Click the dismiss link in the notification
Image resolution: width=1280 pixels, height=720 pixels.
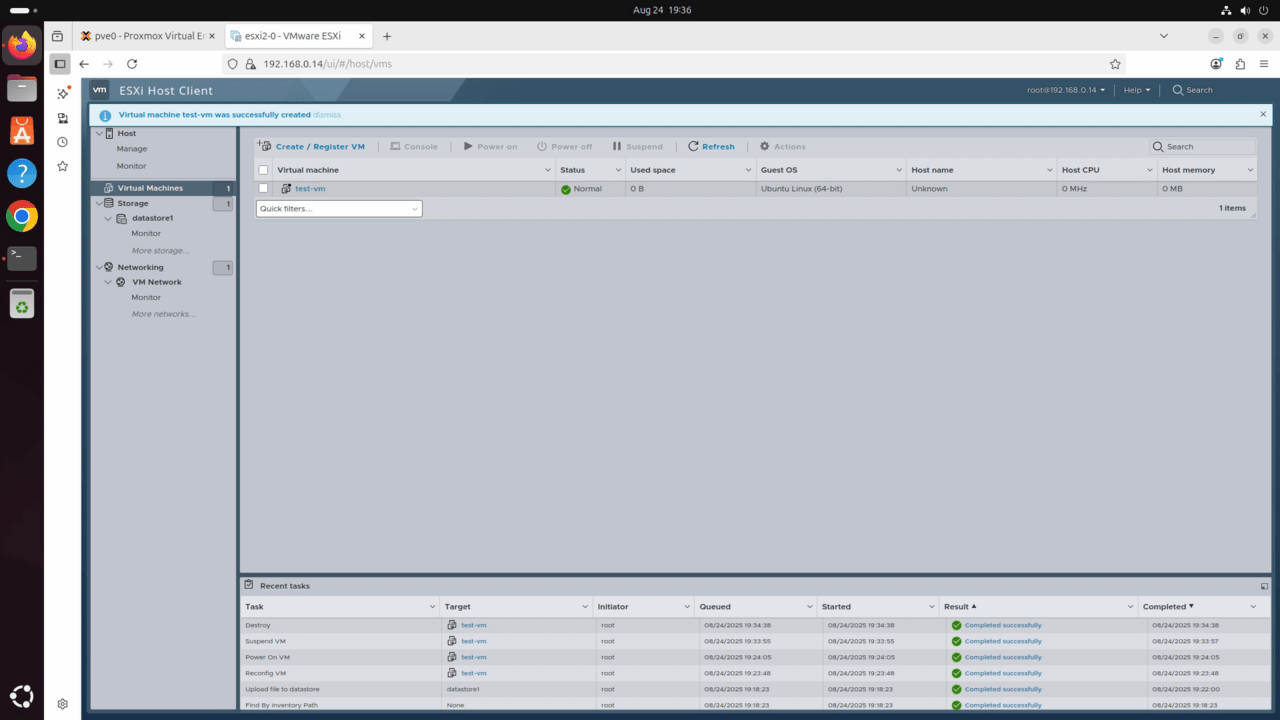(x=327, y=115)
